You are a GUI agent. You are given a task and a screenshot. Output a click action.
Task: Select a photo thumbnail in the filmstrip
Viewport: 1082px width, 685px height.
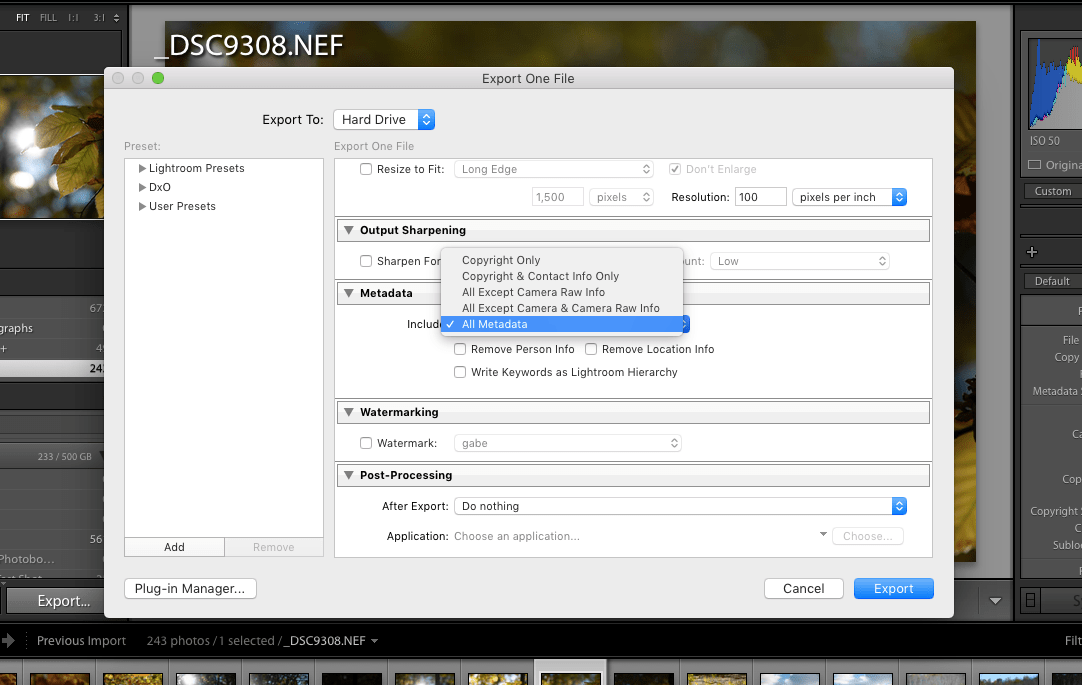[570, 673]
